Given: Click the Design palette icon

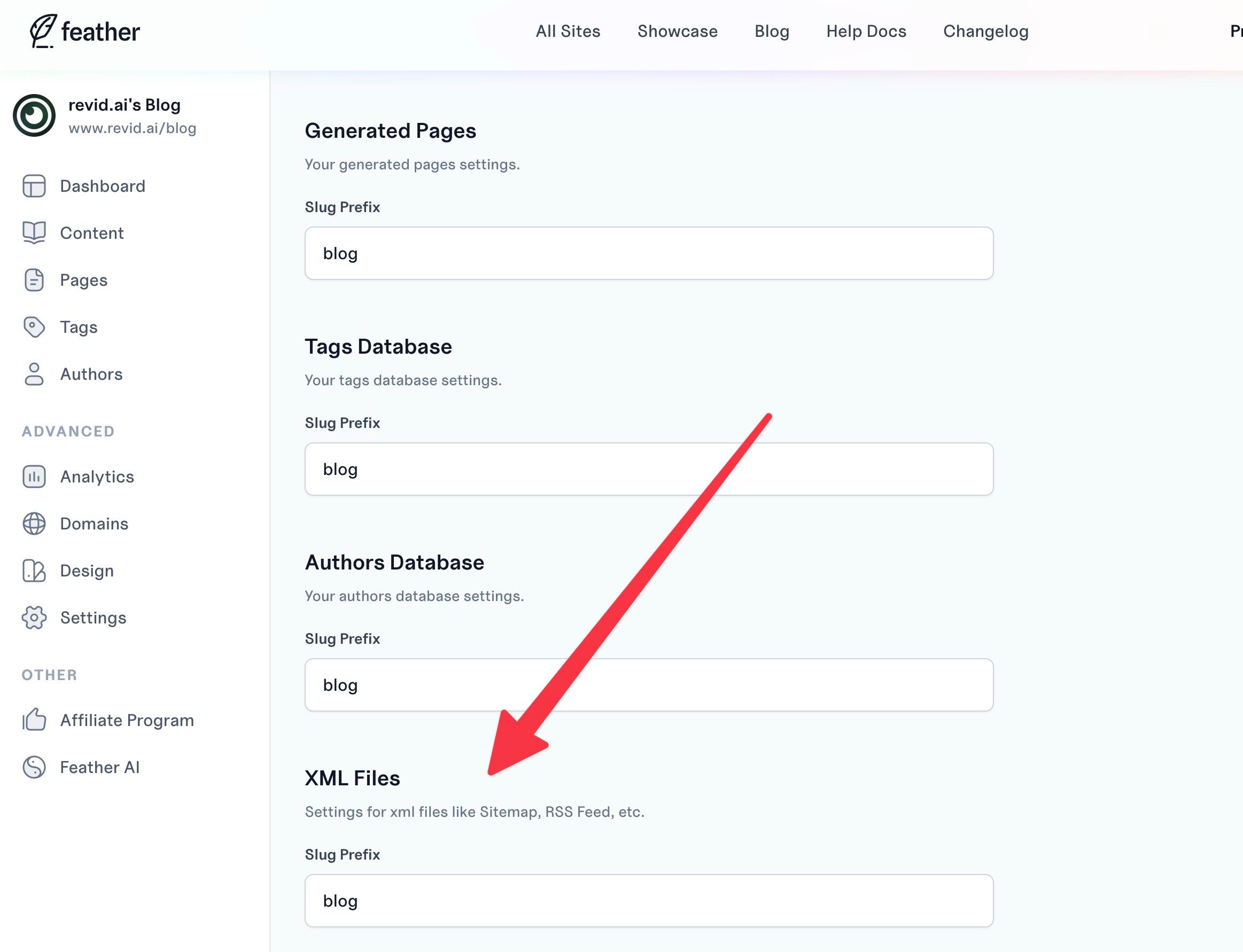Looking at the screenshot, I should click(x=34, y=571).
